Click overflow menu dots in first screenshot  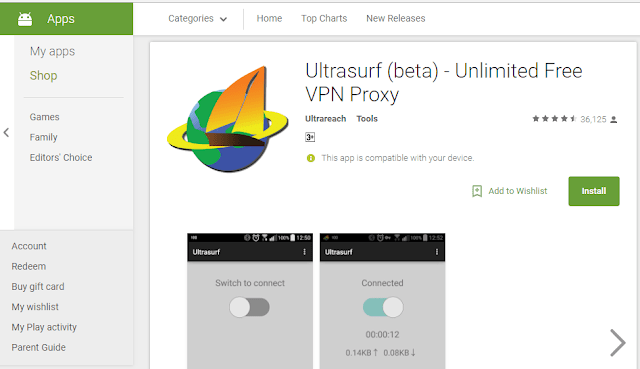coord(304,252)
